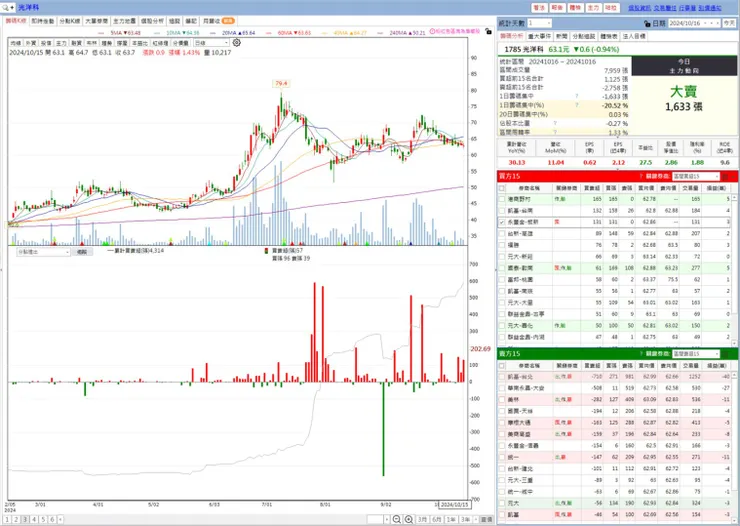
Task: Switch to the 即時走勢 tab
Action: pos(43,21)
